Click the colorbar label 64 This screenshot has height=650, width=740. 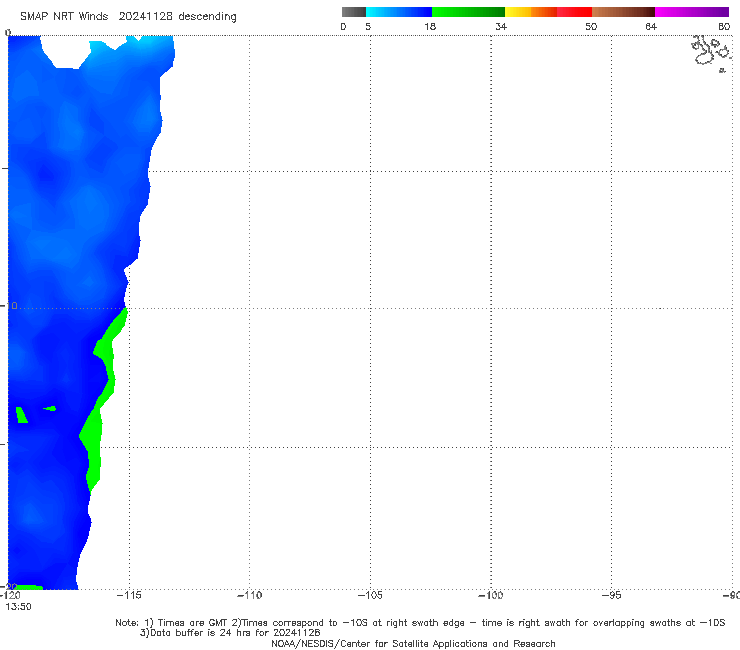tap(651, 26)
